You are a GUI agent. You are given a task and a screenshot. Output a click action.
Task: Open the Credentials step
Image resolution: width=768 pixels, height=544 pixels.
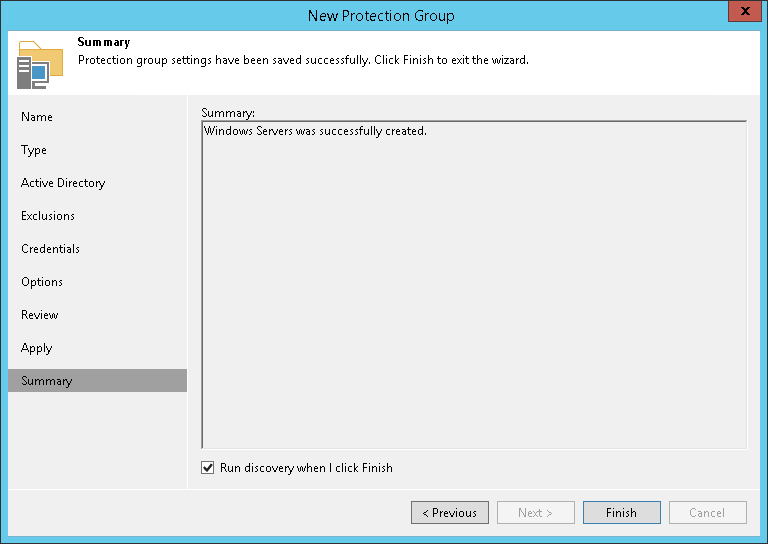point(50,249)
